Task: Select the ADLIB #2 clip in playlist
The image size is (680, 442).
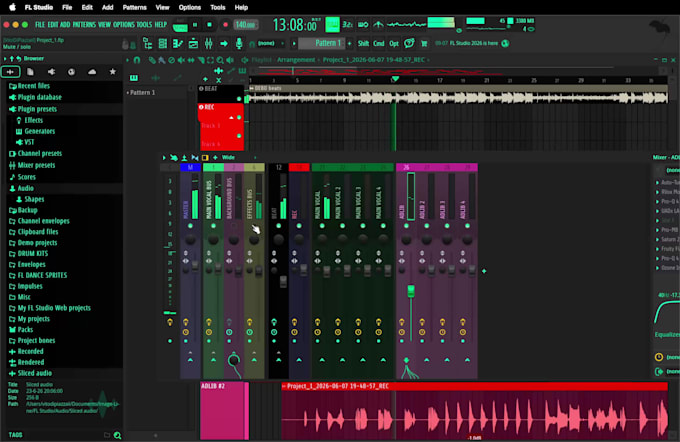Action: tap(224, 410)
